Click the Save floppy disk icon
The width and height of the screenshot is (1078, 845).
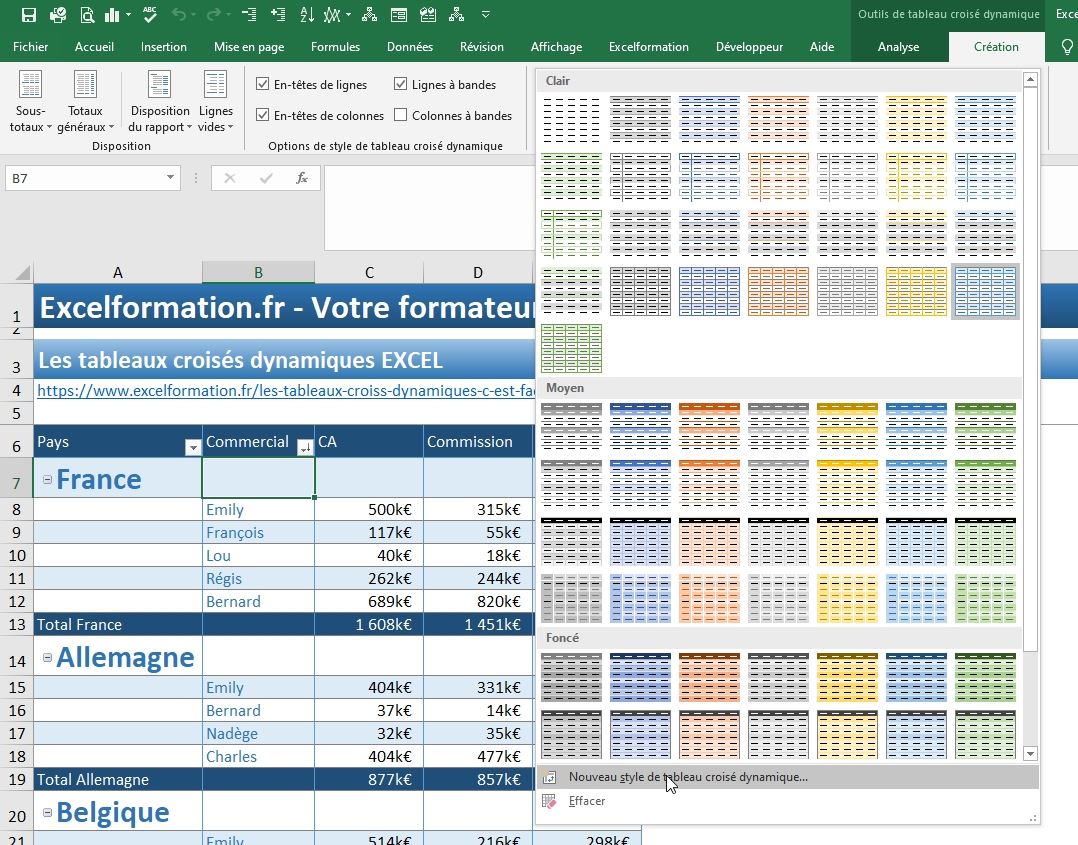pos(29,14)
